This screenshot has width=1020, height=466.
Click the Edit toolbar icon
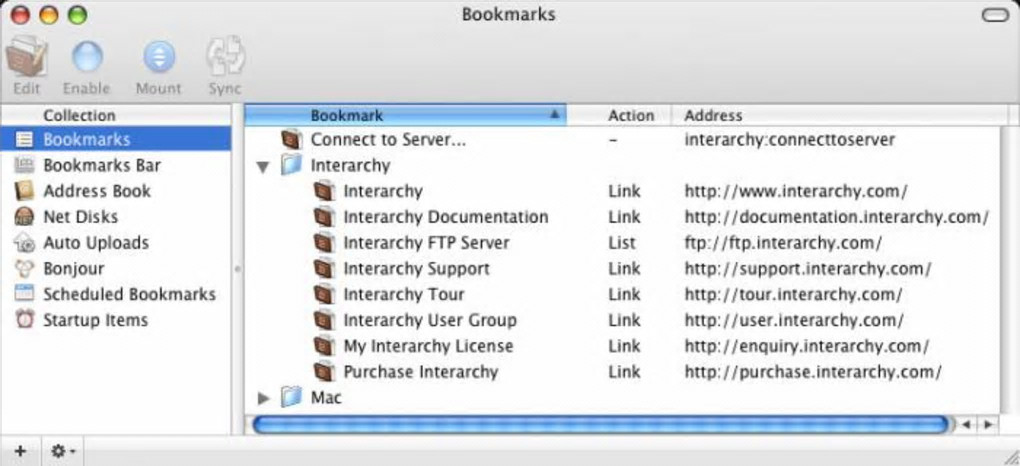click(27, 58)
